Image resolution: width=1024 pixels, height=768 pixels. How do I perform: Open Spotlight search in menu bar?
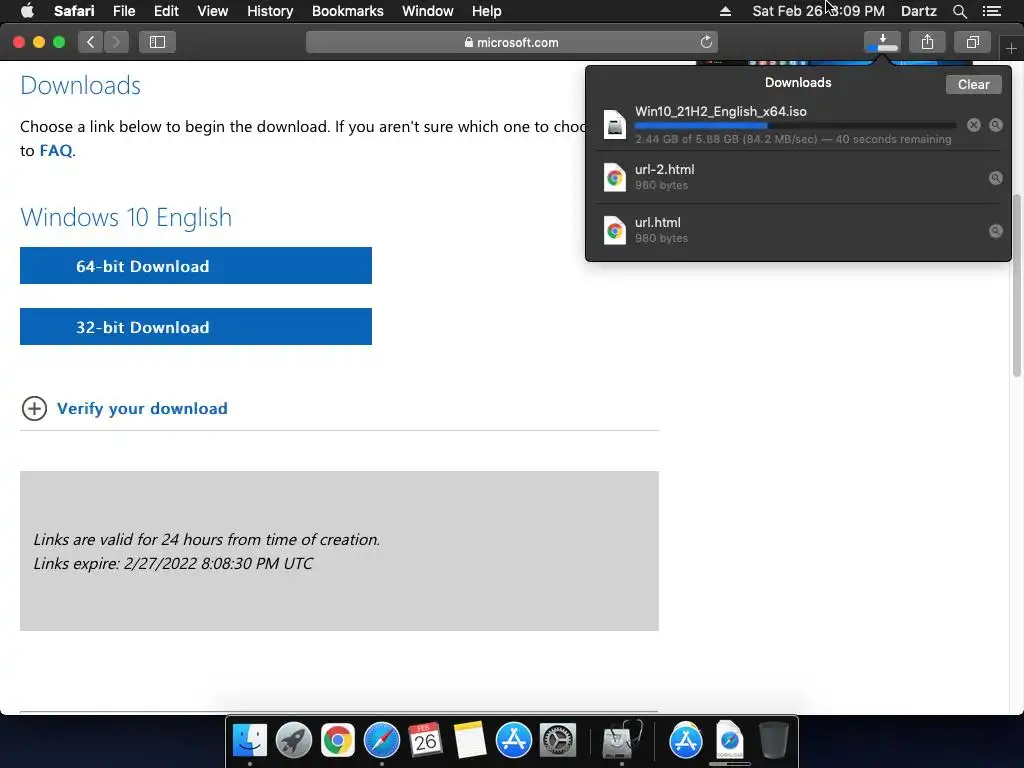tap(959, 11)
